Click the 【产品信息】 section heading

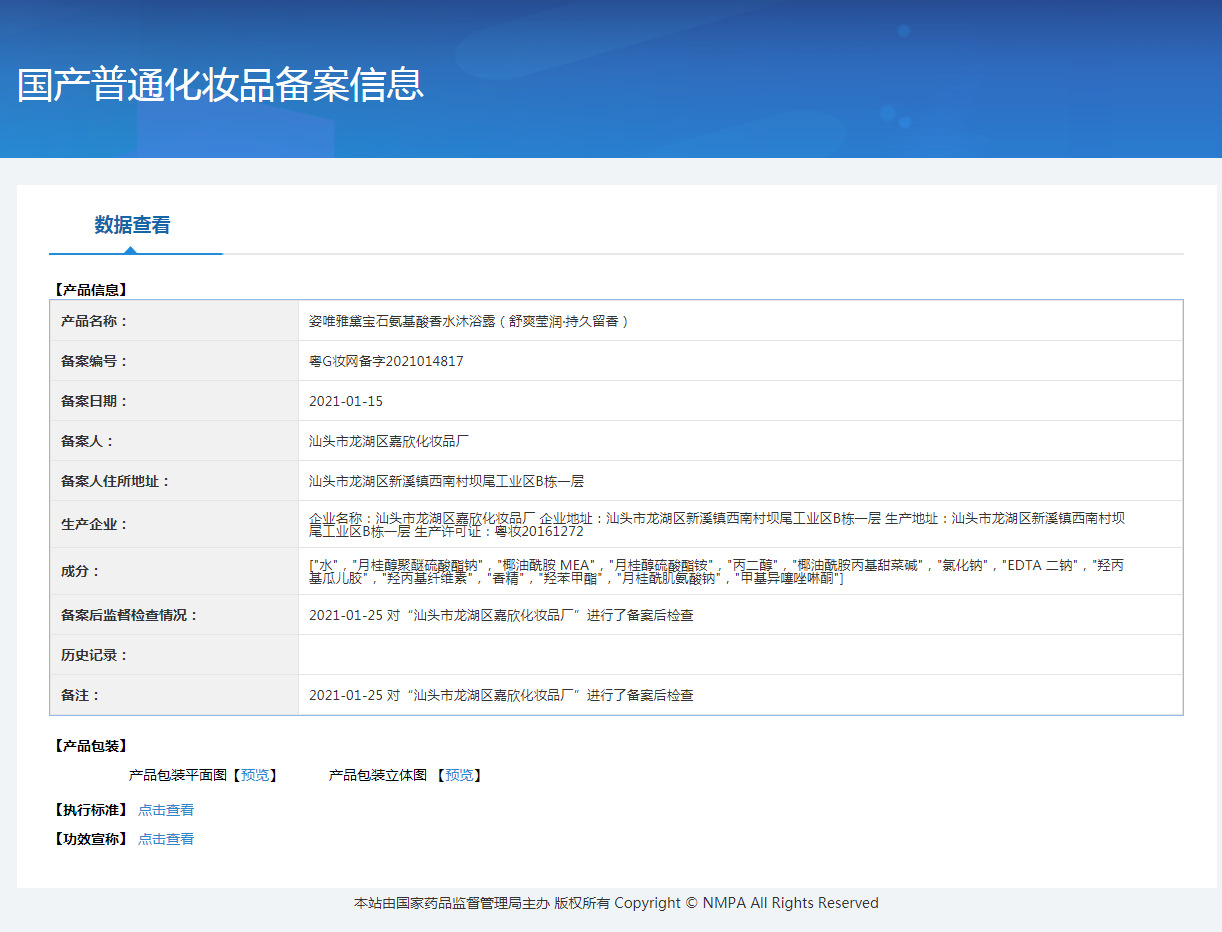[x=90, y=290]
